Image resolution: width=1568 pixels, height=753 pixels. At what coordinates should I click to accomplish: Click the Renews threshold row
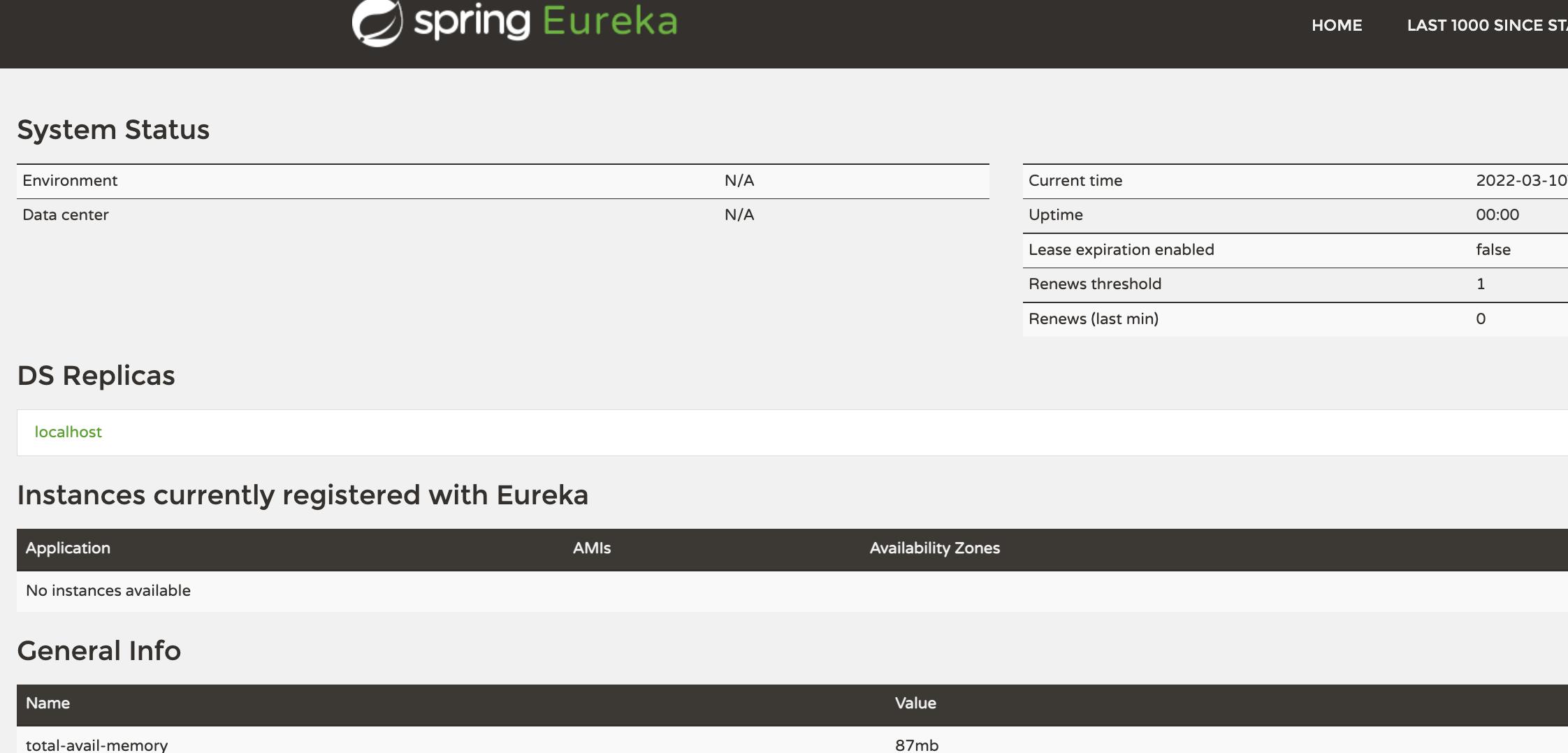pyautogui.click(x=1295, y=284)
